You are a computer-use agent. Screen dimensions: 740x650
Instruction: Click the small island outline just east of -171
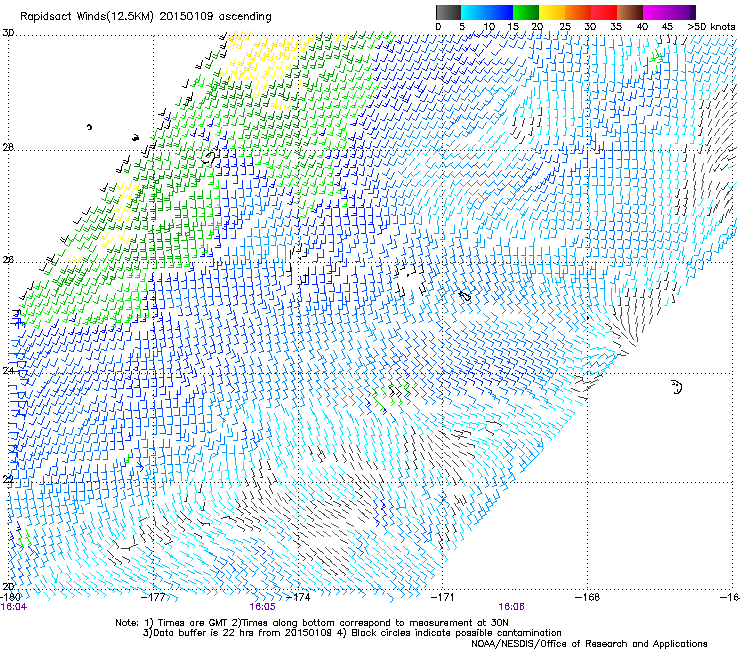tap(465, 296)
